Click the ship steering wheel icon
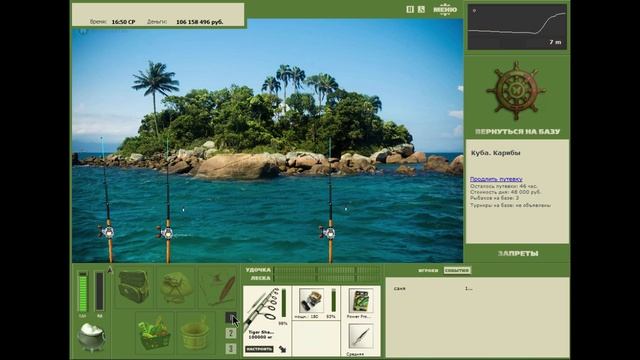This screenshot has width=640, height=360. (x=516, y=91)
